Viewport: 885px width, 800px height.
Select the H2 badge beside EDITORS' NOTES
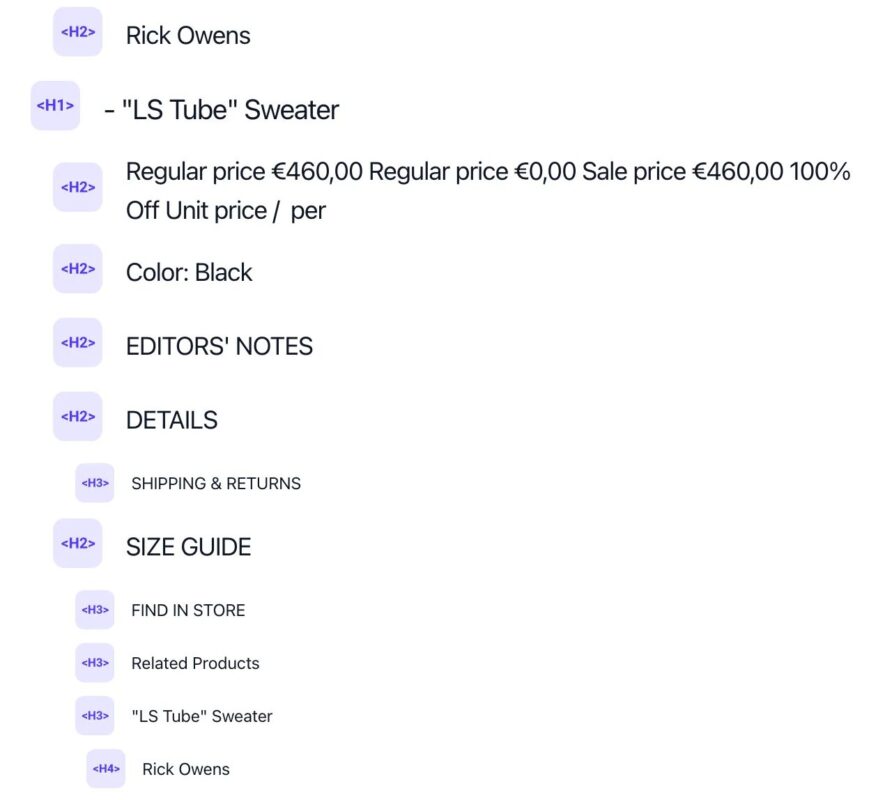point(78,343)
